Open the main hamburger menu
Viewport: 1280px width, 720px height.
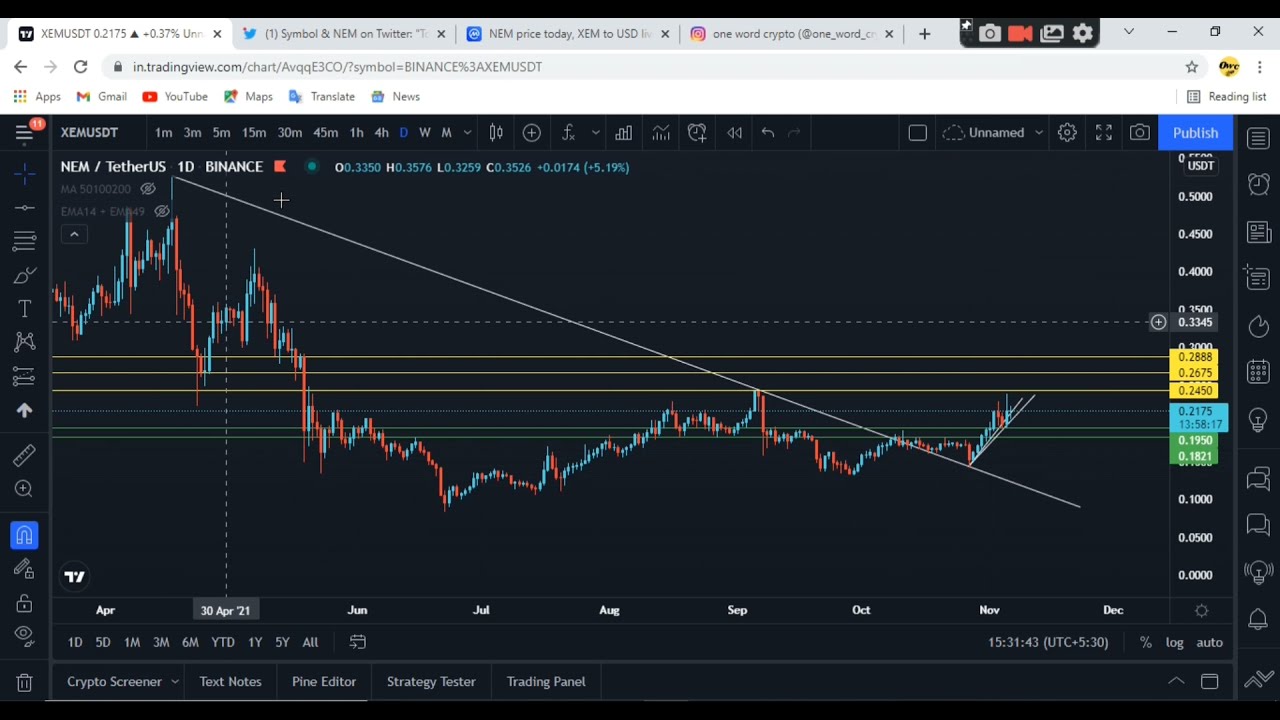[24, 133]
